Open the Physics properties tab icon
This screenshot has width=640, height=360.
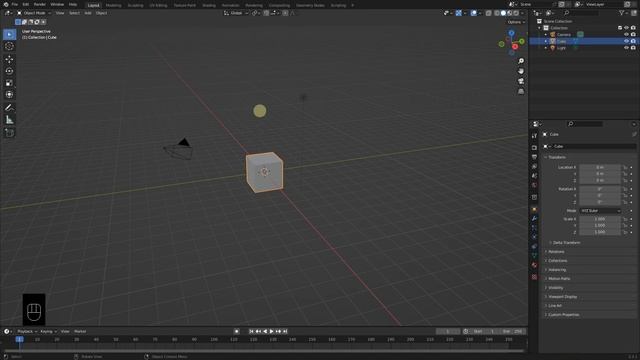click(534, 237)
